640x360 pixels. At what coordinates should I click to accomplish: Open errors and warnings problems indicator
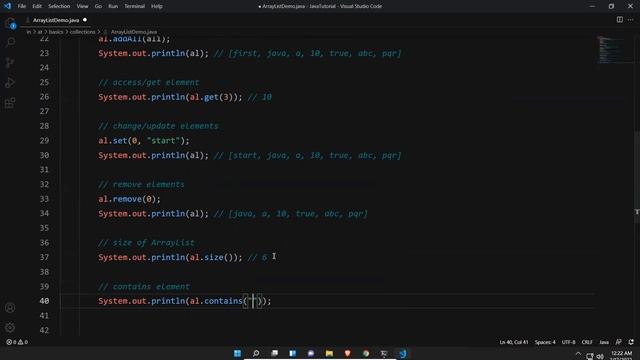click(17, 342)
